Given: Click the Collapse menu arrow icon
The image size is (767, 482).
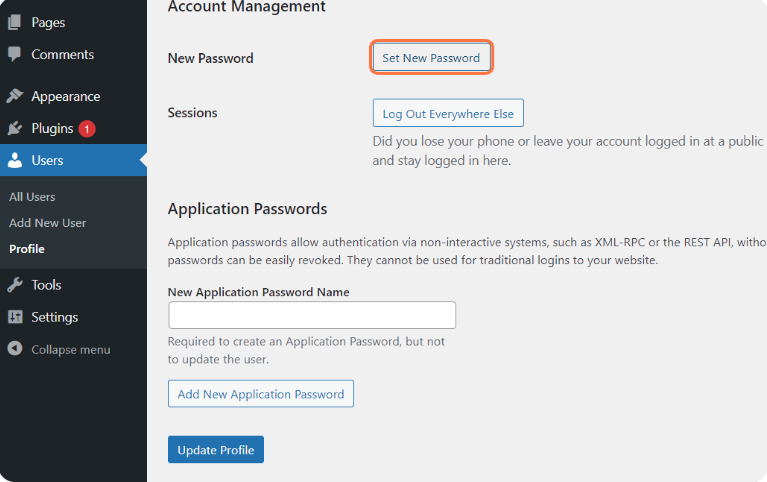Looking at the screenshot, I should point(14,350).
